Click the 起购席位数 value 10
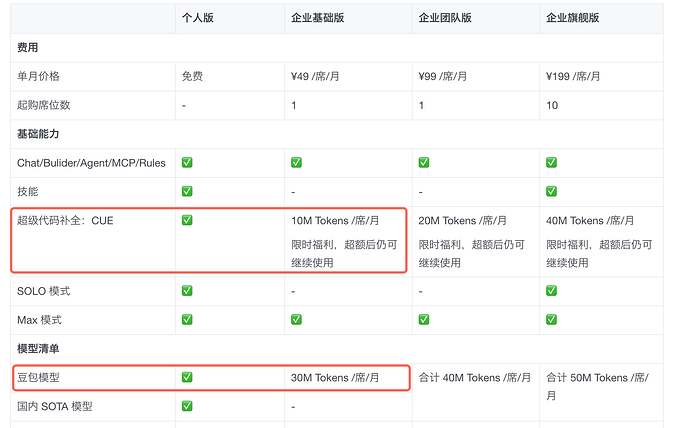The height and width of the screenshot is (428, 690). click(x=552, y=105)
